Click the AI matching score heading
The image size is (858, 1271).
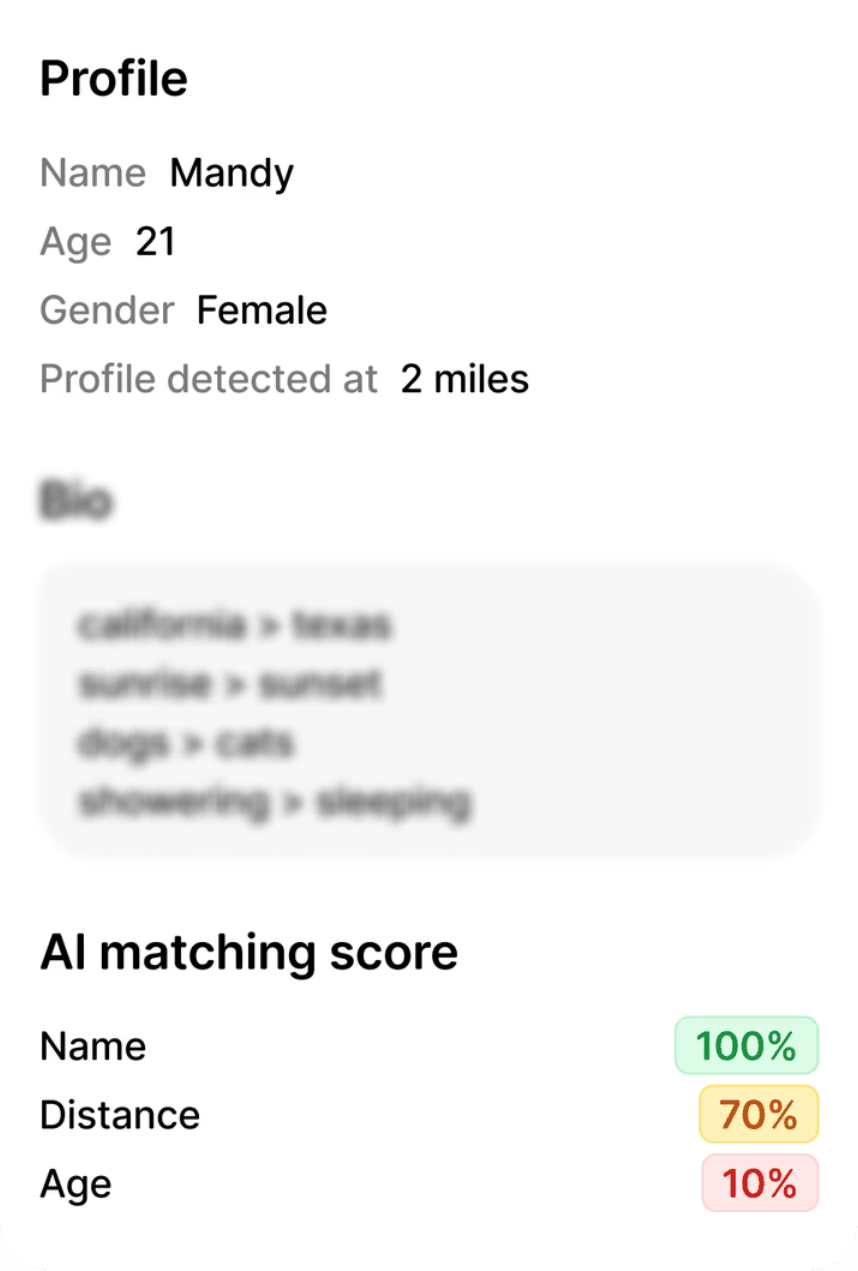pyautogui.click(x=248, y=952)
